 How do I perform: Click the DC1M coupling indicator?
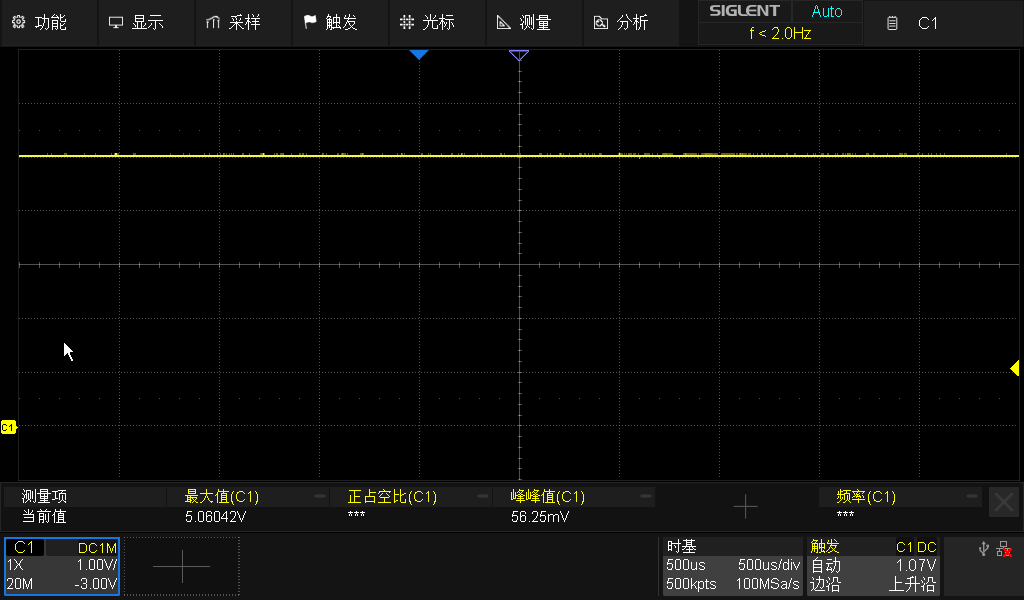click(x=97, y=548)
